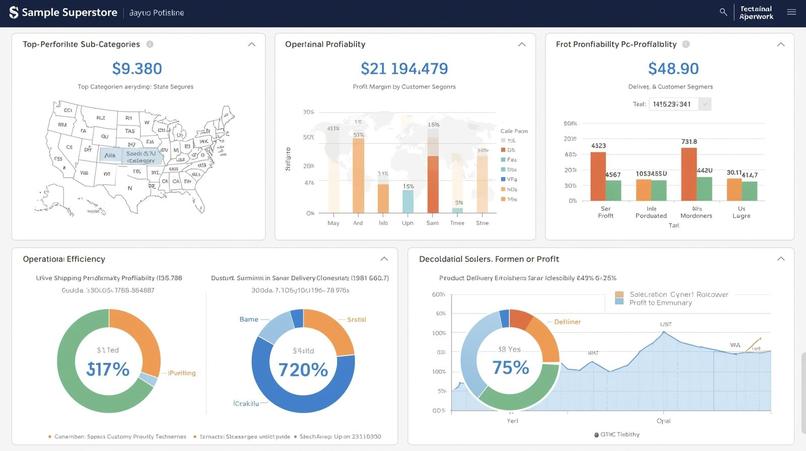806x451 pixels.
Task: Click the orange 4523 bar
Action: (x=598, y=176)
